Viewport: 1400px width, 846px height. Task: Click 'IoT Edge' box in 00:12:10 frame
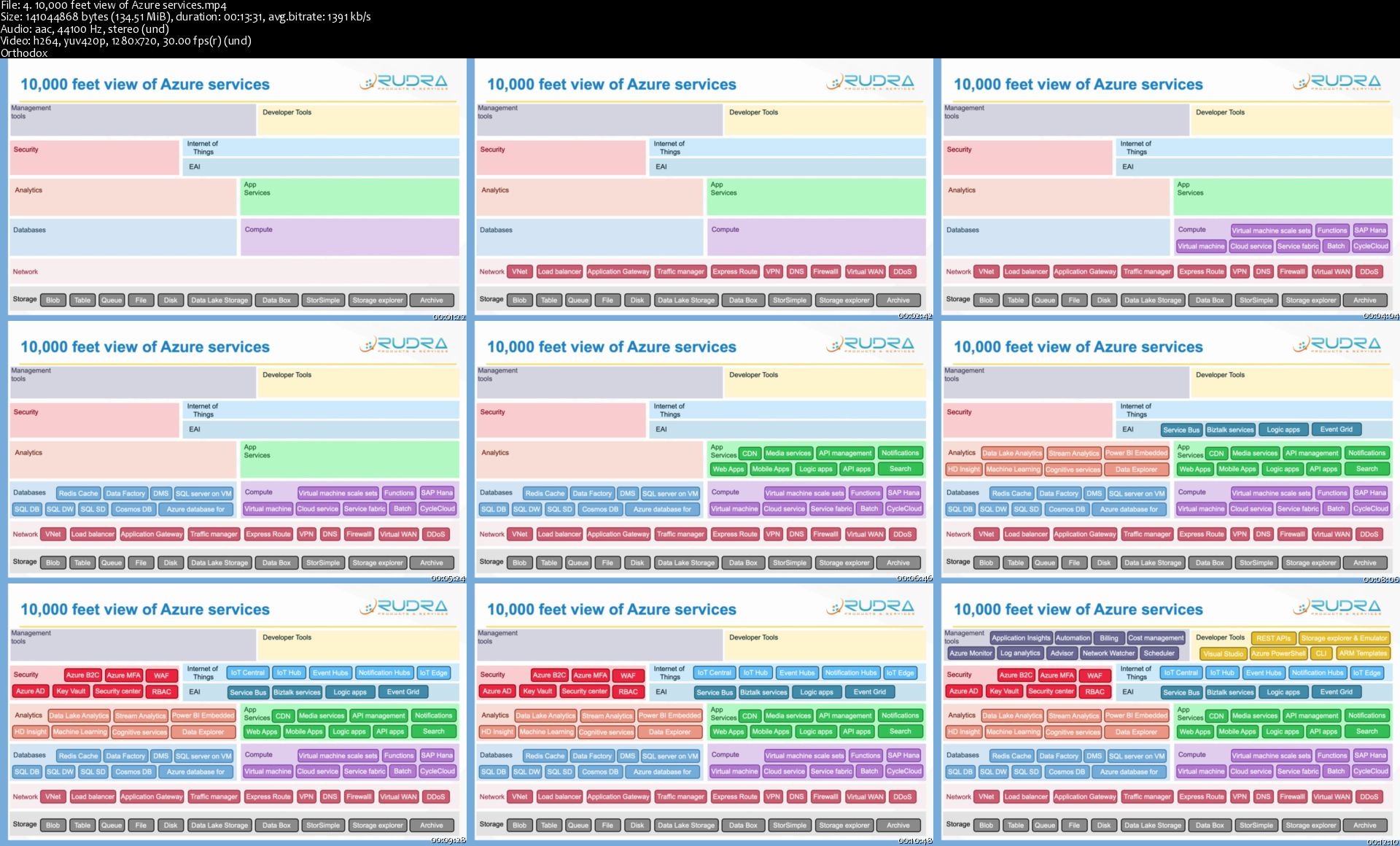pyautogui.click(x=1367, y=673)
